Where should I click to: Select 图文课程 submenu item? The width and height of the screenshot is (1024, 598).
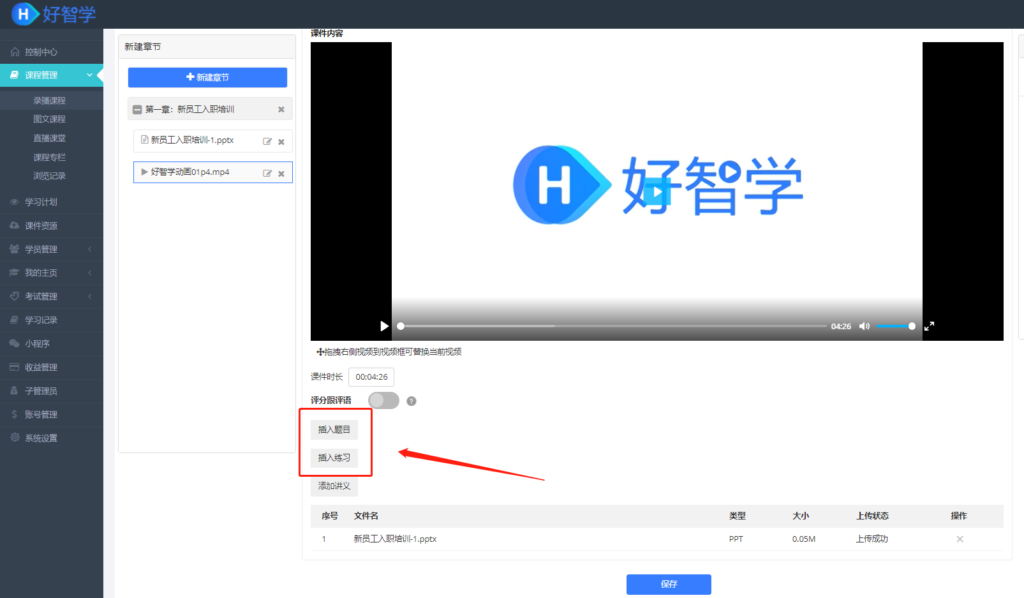[x=50, y=119]
